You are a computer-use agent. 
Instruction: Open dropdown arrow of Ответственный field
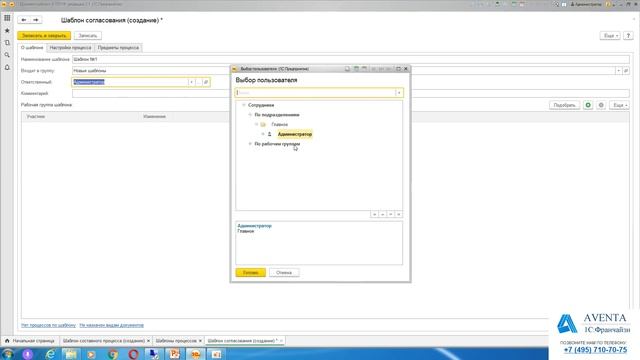[x=191, y=82]
